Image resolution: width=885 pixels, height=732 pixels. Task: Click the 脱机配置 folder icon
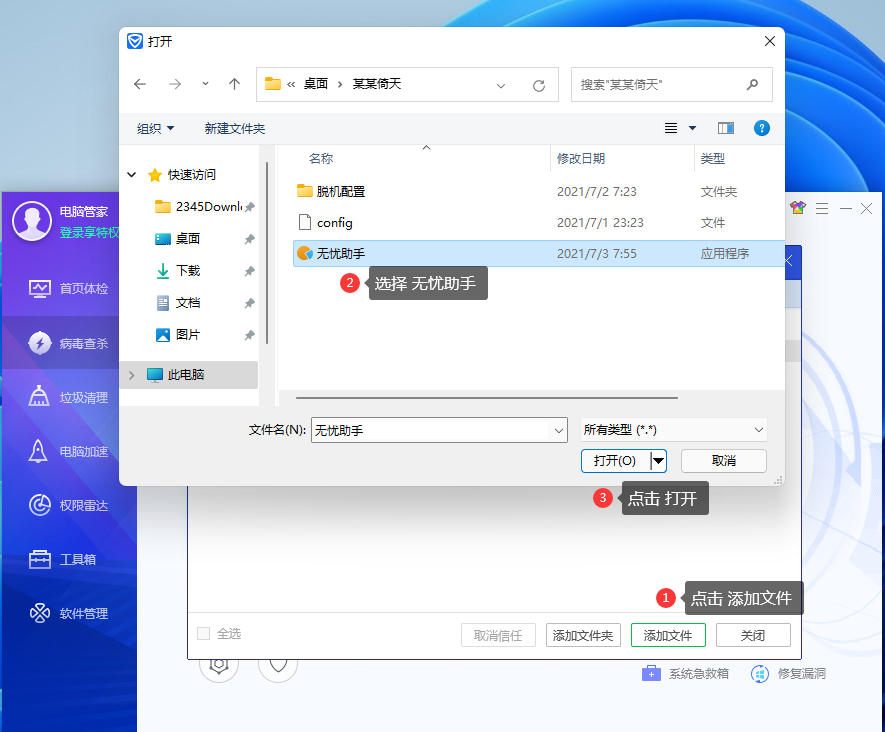pos(305,191)
